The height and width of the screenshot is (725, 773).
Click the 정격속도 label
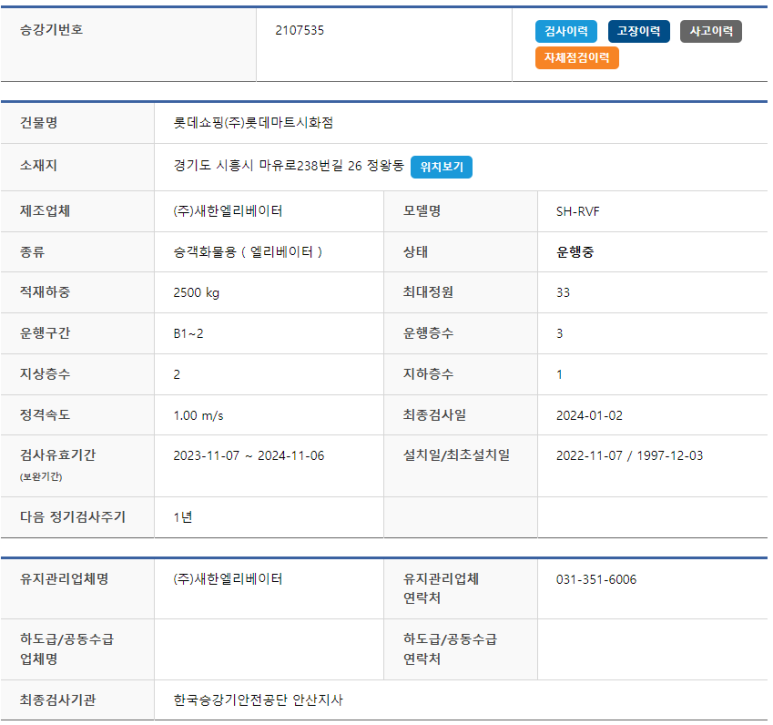(45, 414)
